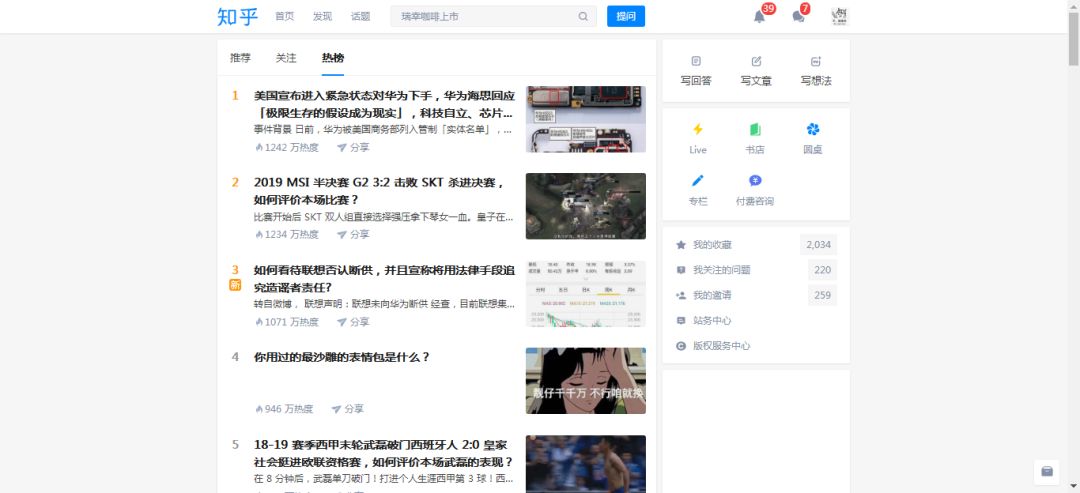The width and height of the screenshot is (1080, 493).
Task: Open the 圆桌 roundtable icon
Action: pyautogui.click(x=813, y=129)
